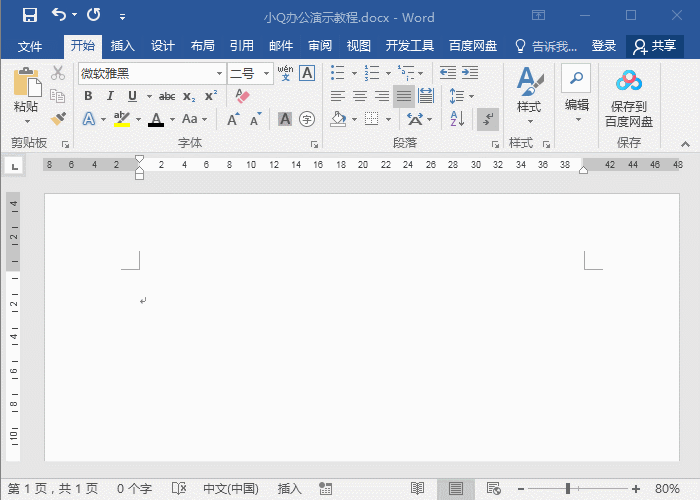Click the 登录 sign-in link
Screen dimensions: 700x500
(x=604, y=46)
